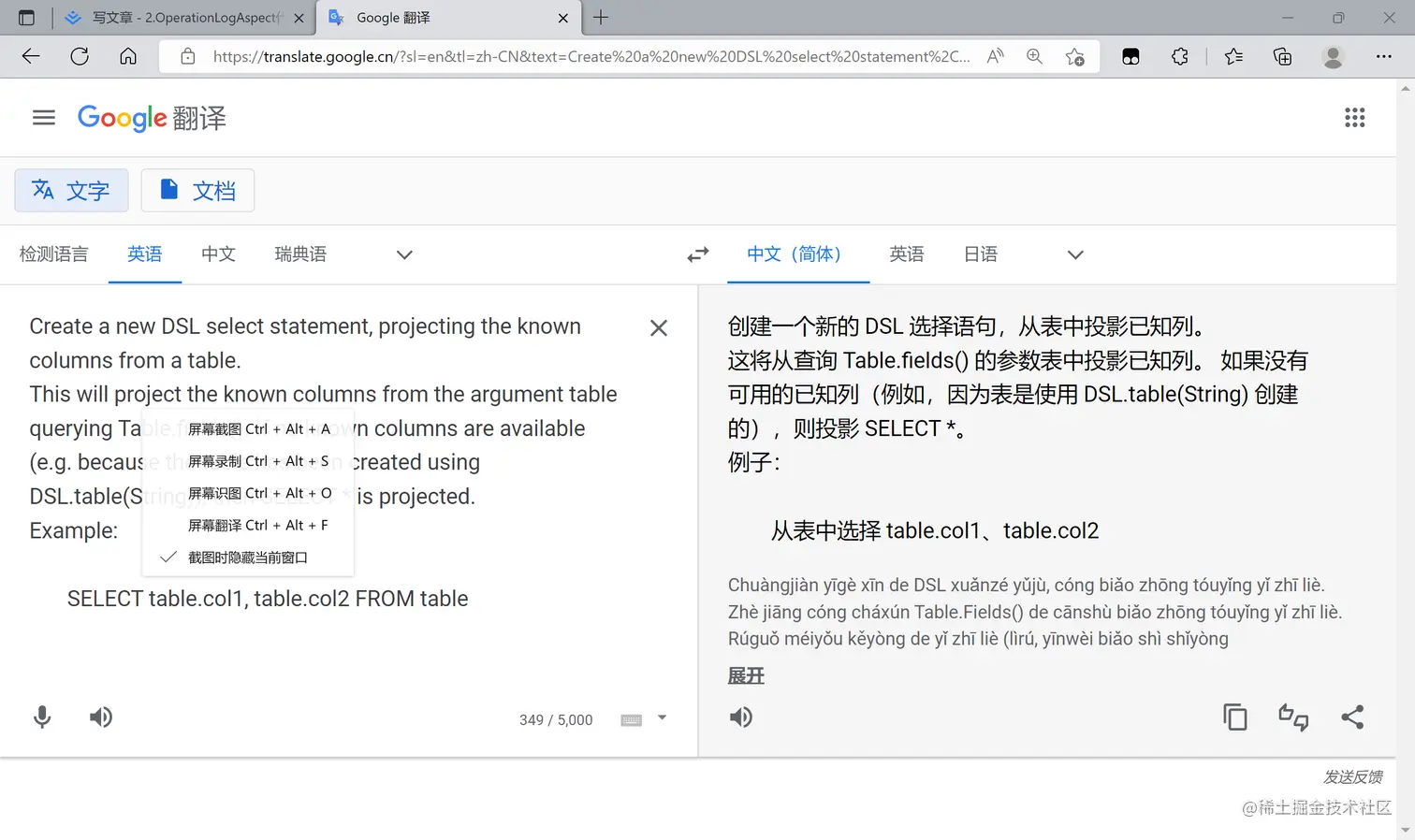This screenshot has width=1415, height=840.
Task: Open the tab actions menu
Action: point(26,18)
